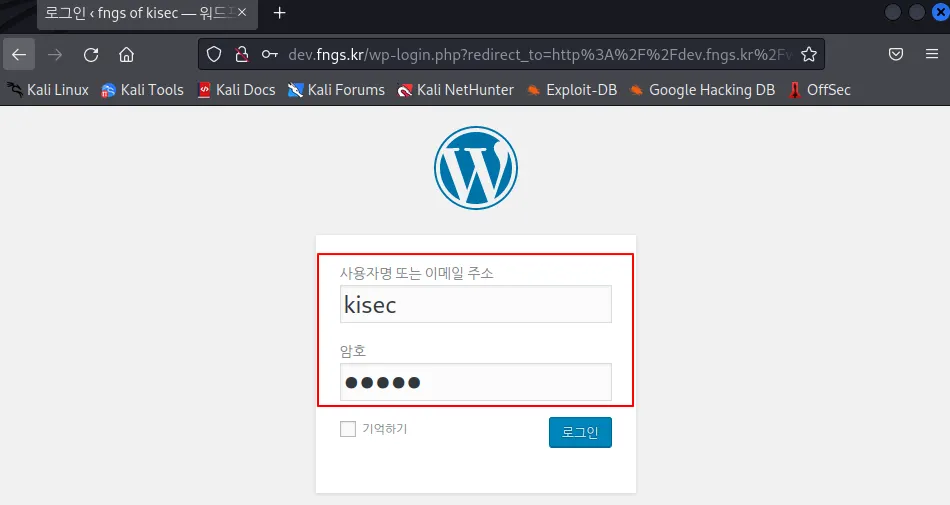This screenshot has height=505, width=950.
Task: Focus the 암호 password field
Action: coord(476,382)
